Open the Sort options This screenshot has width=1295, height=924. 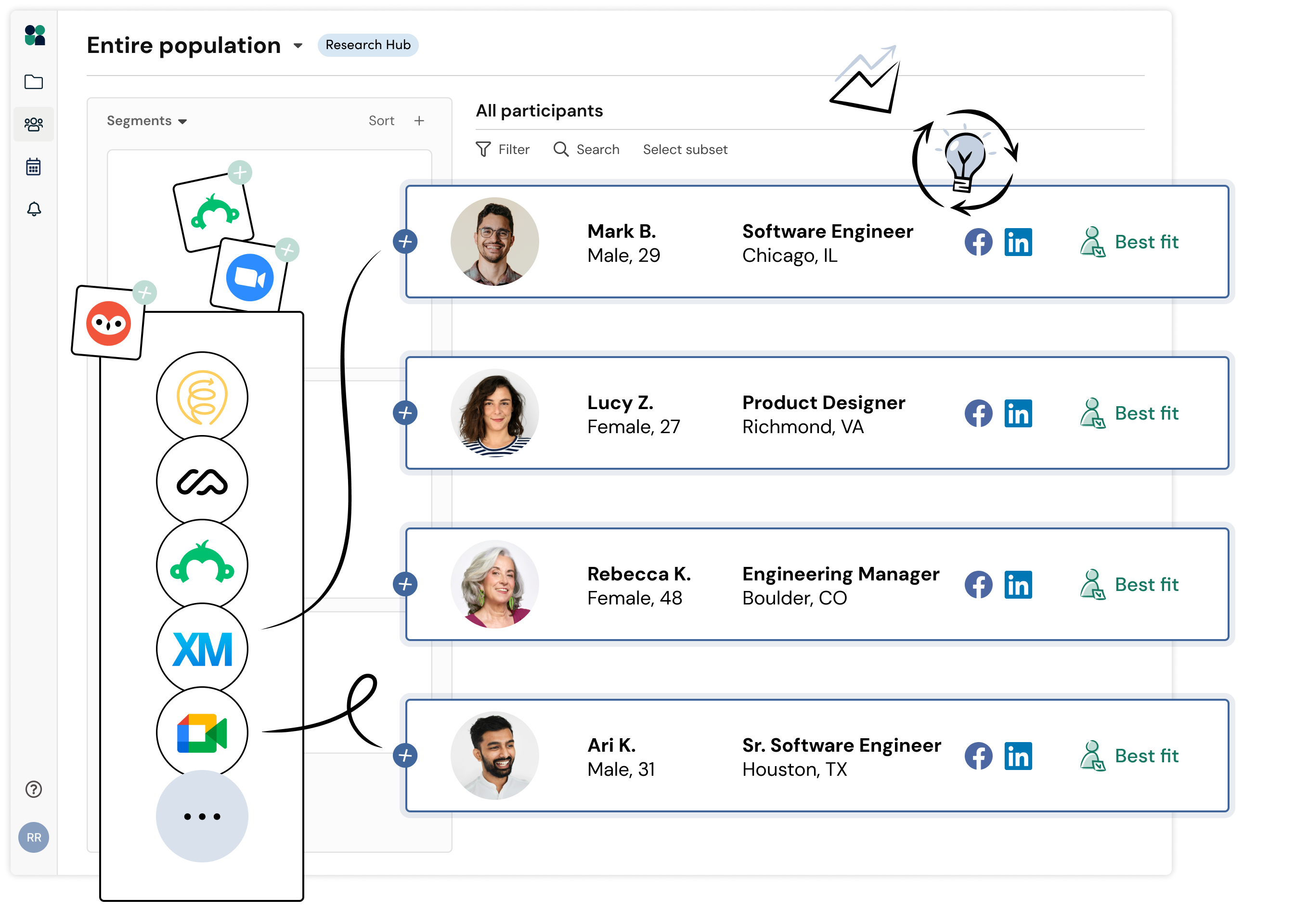[x=381, y=120]
